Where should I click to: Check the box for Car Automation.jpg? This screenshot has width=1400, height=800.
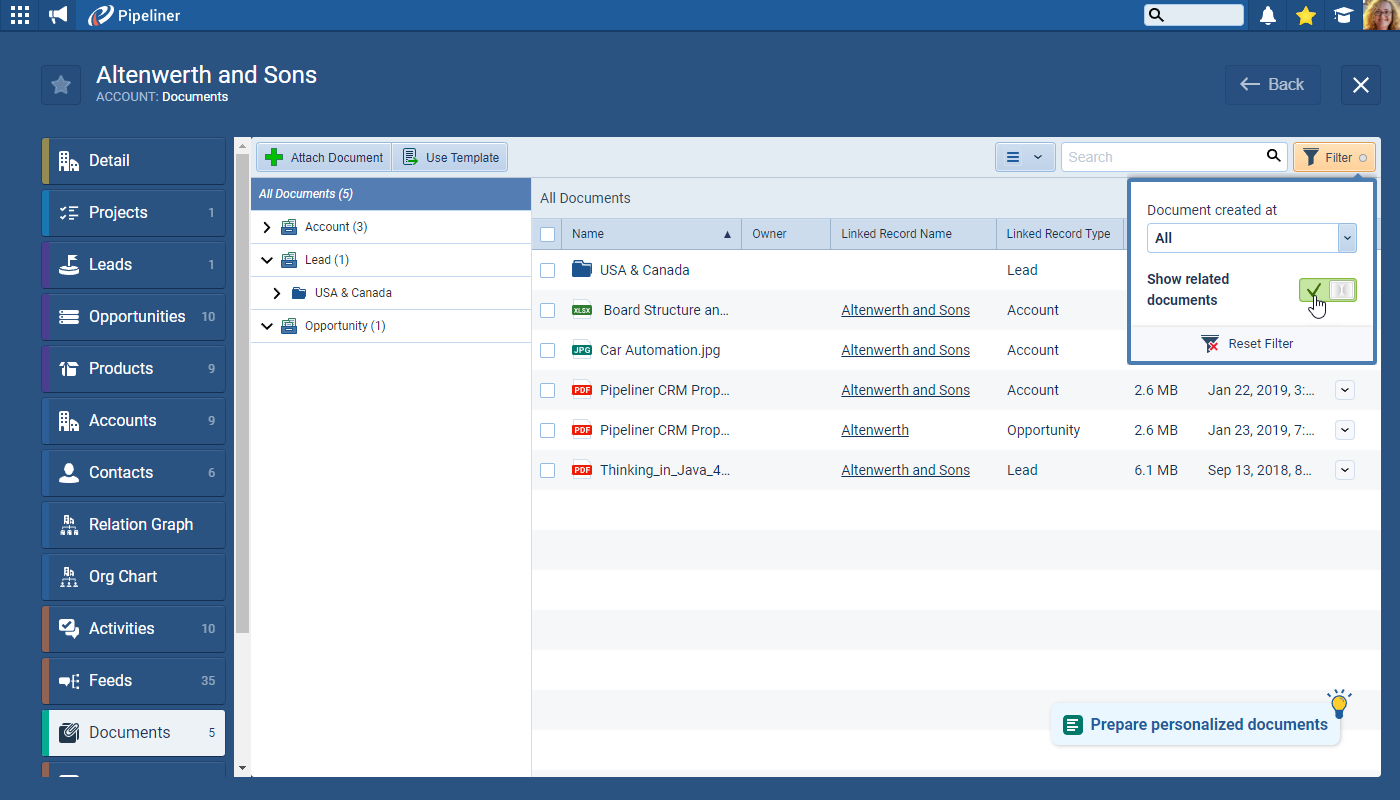(547, 350)
